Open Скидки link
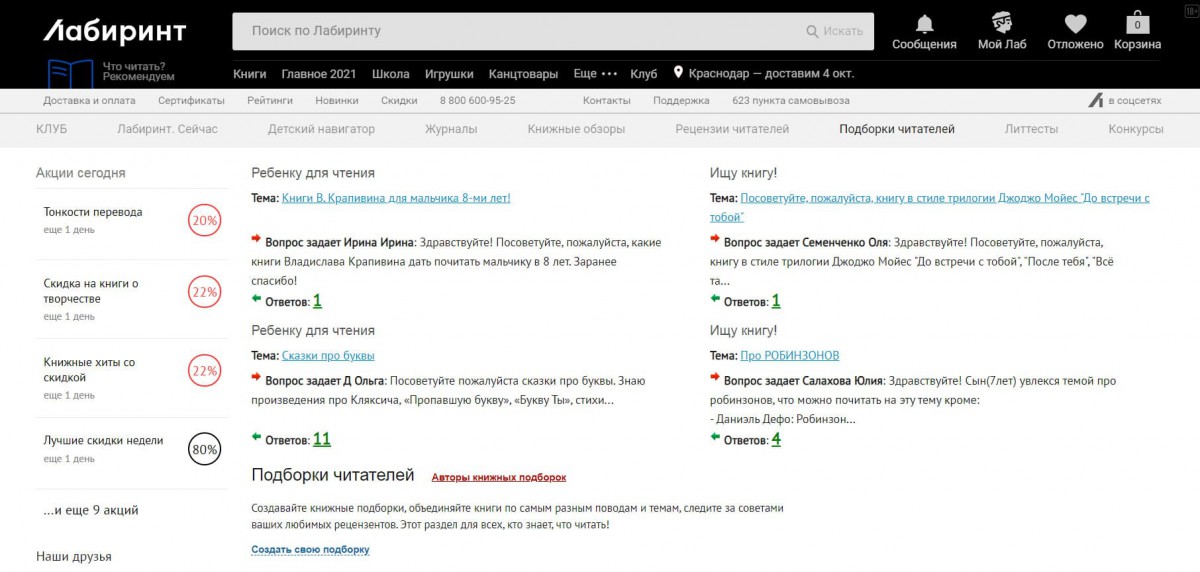Screen dimensions: 1200x572 [x=399, y=101]
